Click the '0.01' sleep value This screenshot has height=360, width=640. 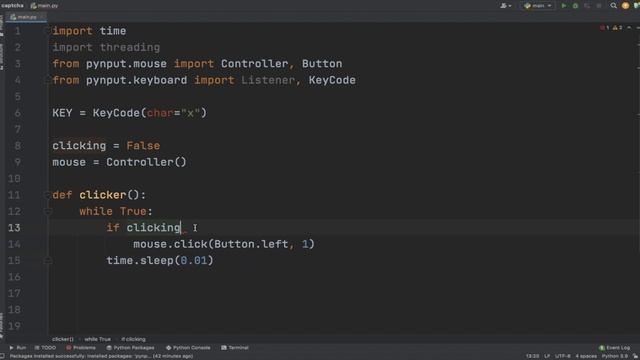tap(193, 260)
